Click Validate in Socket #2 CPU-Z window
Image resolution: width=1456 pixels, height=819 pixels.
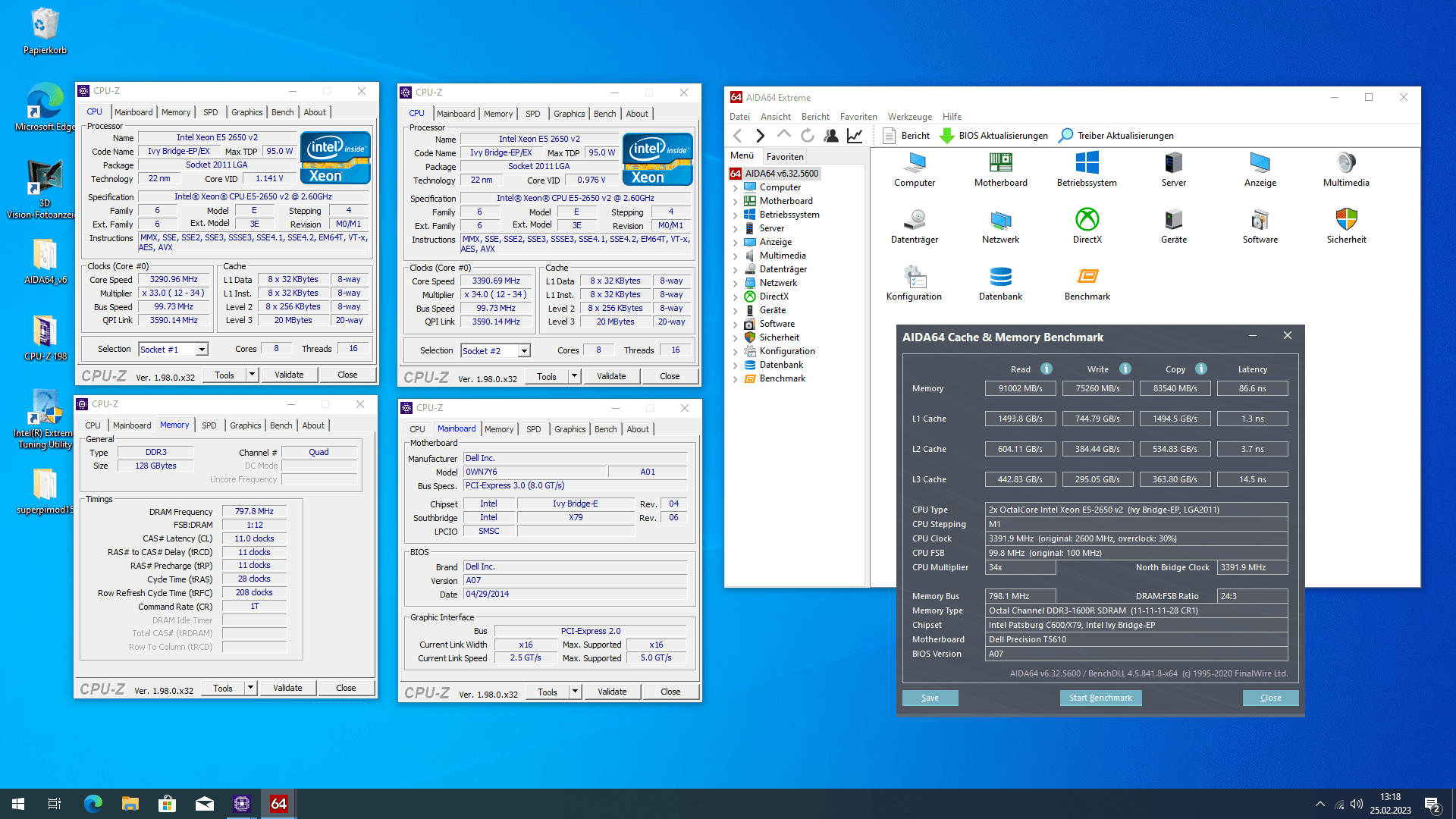pos(611,376)
